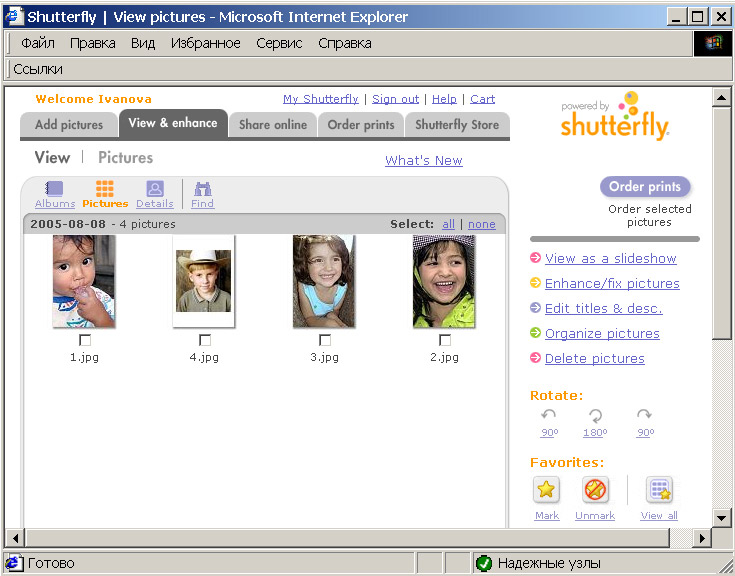Select none link
The width and height of the screenshot is (735, 576).
(x=482, y=224)
